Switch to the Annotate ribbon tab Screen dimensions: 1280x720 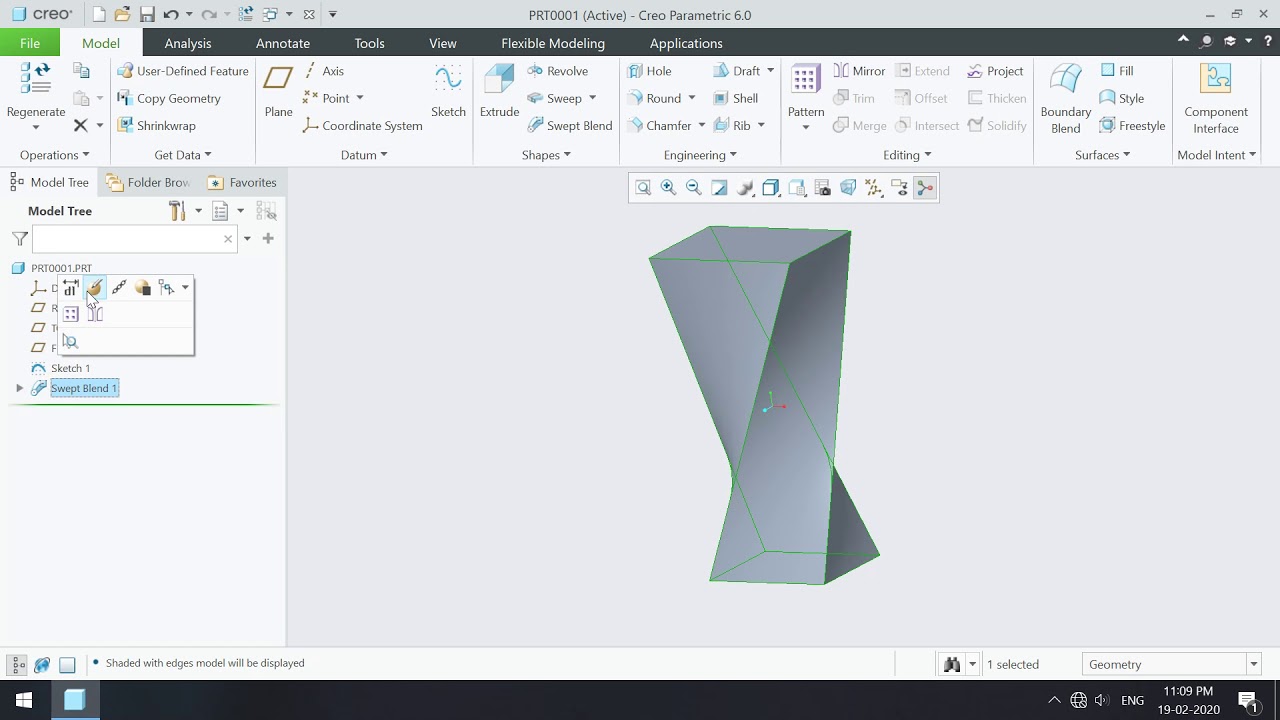coord(283,43)
